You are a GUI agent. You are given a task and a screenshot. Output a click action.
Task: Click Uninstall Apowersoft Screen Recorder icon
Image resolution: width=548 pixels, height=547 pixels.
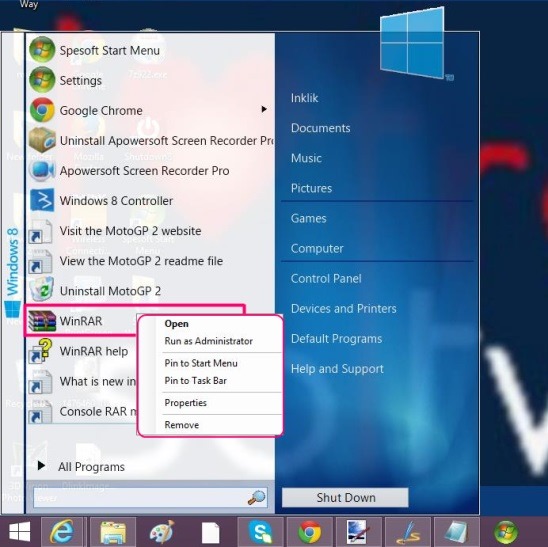[42, 140]
